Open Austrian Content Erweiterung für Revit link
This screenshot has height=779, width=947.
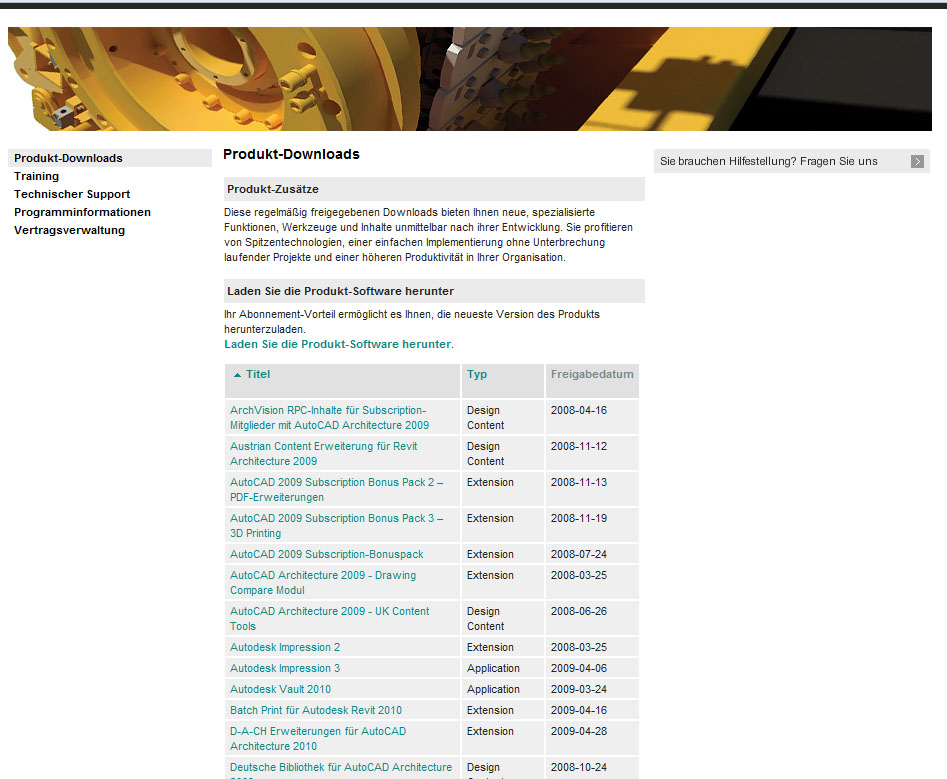point(323,454)
